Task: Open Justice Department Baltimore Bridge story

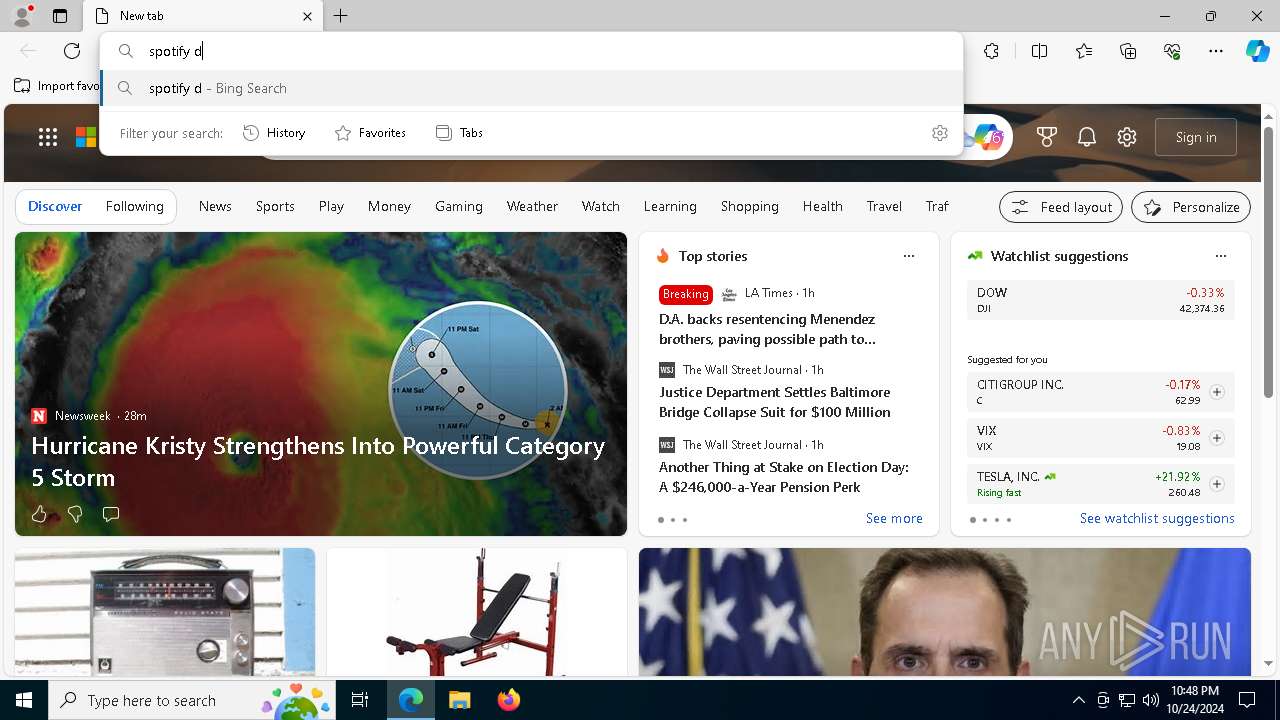Action: click(775, 402)
